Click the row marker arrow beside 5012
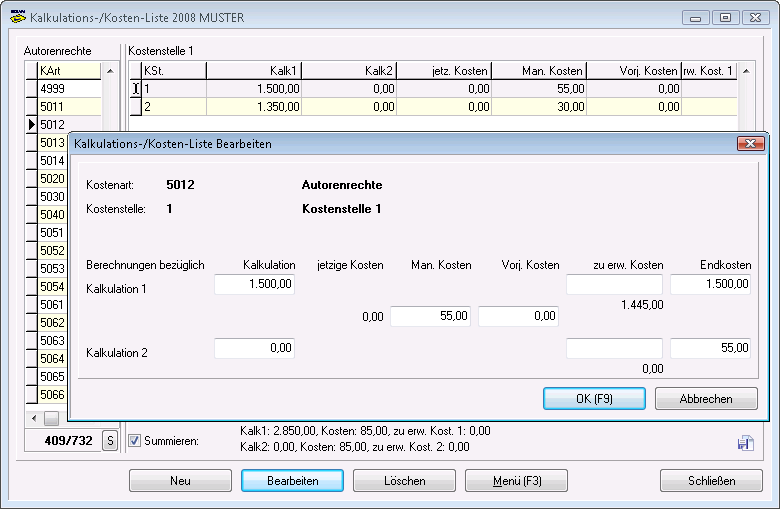780x509 pixels. [31, 124]
